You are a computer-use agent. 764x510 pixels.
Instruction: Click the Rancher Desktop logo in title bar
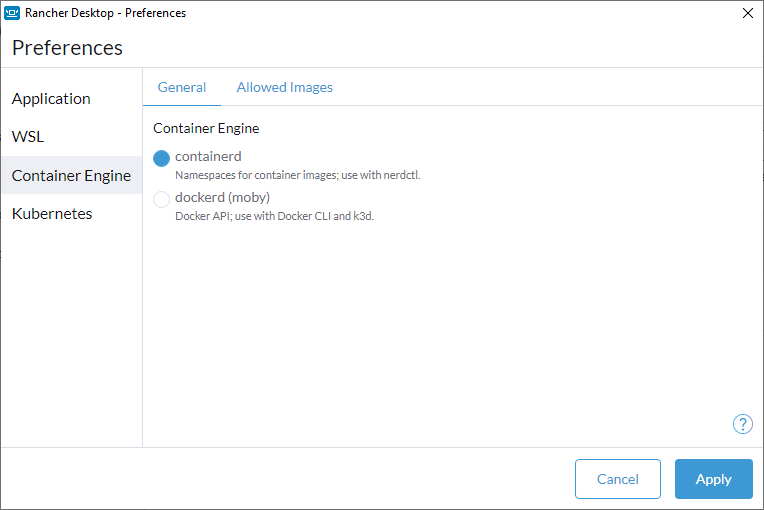tap(12, 13)
